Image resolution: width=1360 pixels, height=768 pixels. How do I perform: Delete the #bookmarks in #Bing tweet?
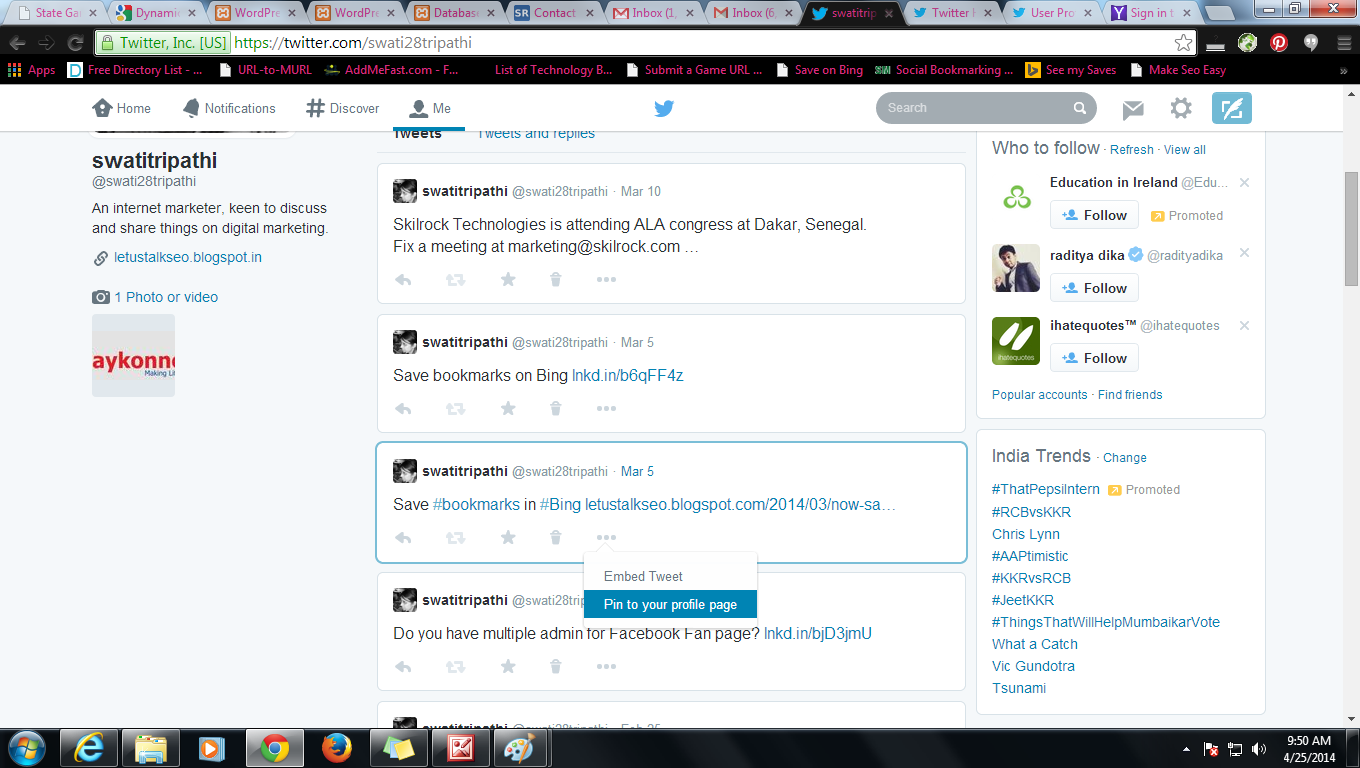pos(556,538)
